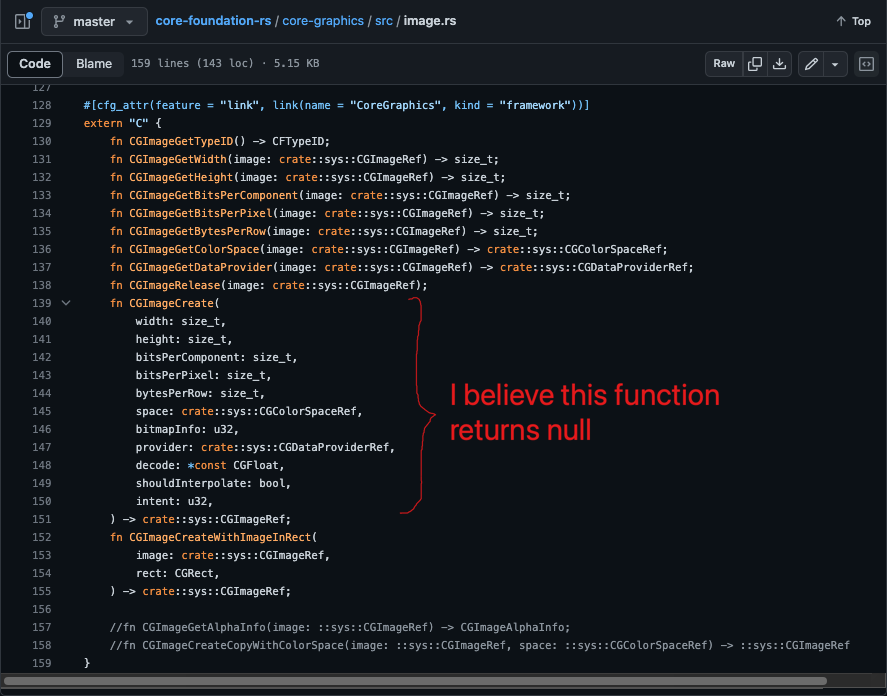This screenshot has height=696, width=887.
Task: Switch to the Blame view tab
Action: pyautogui.click(x=94, y=64)
